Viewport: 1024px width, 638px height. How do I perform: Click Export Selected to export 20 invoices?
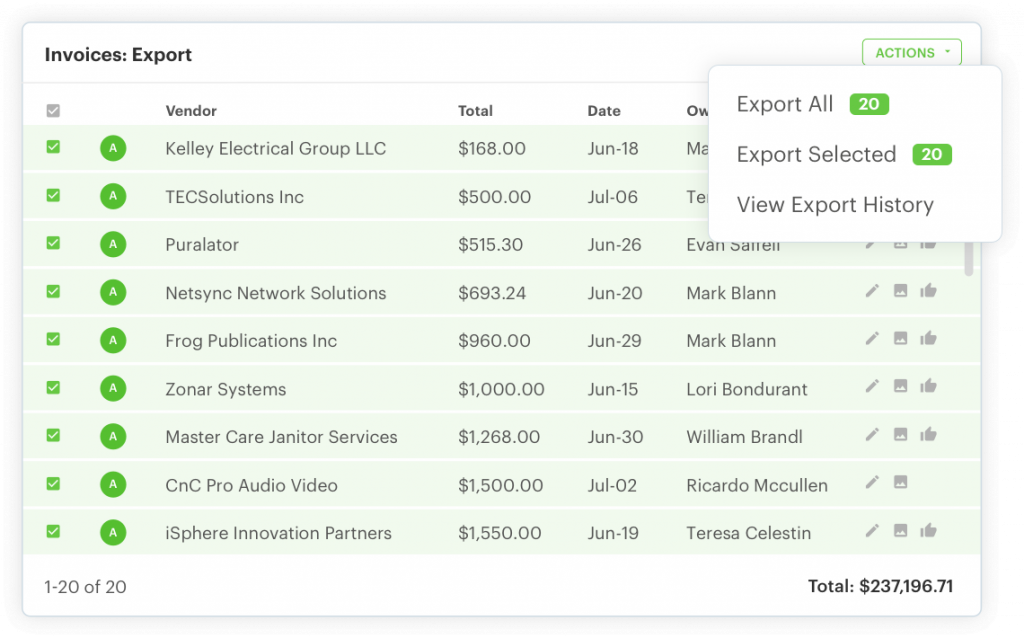(x=816, y=154)
